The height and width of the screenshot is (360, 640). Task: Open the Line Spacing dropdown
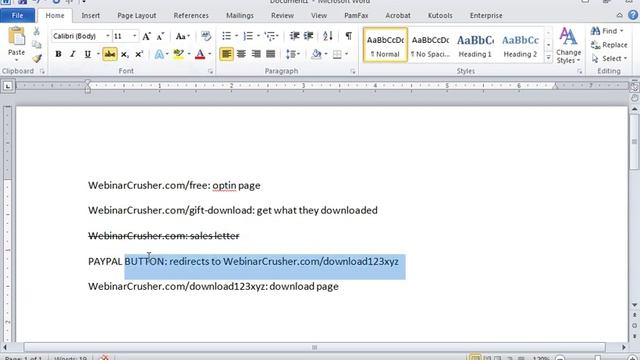tap(293, 54)
